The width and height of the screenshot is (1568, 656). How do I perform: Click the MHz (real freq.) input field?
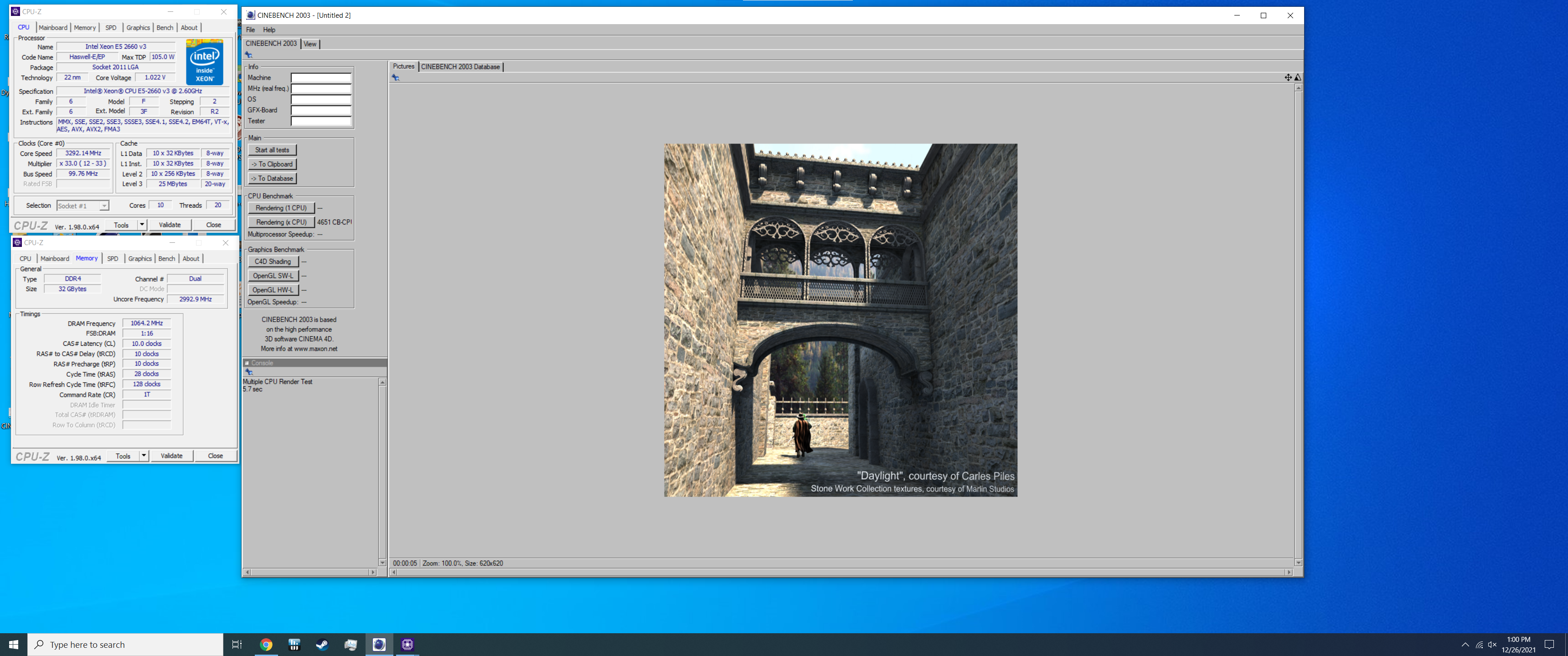click(321, 89)
